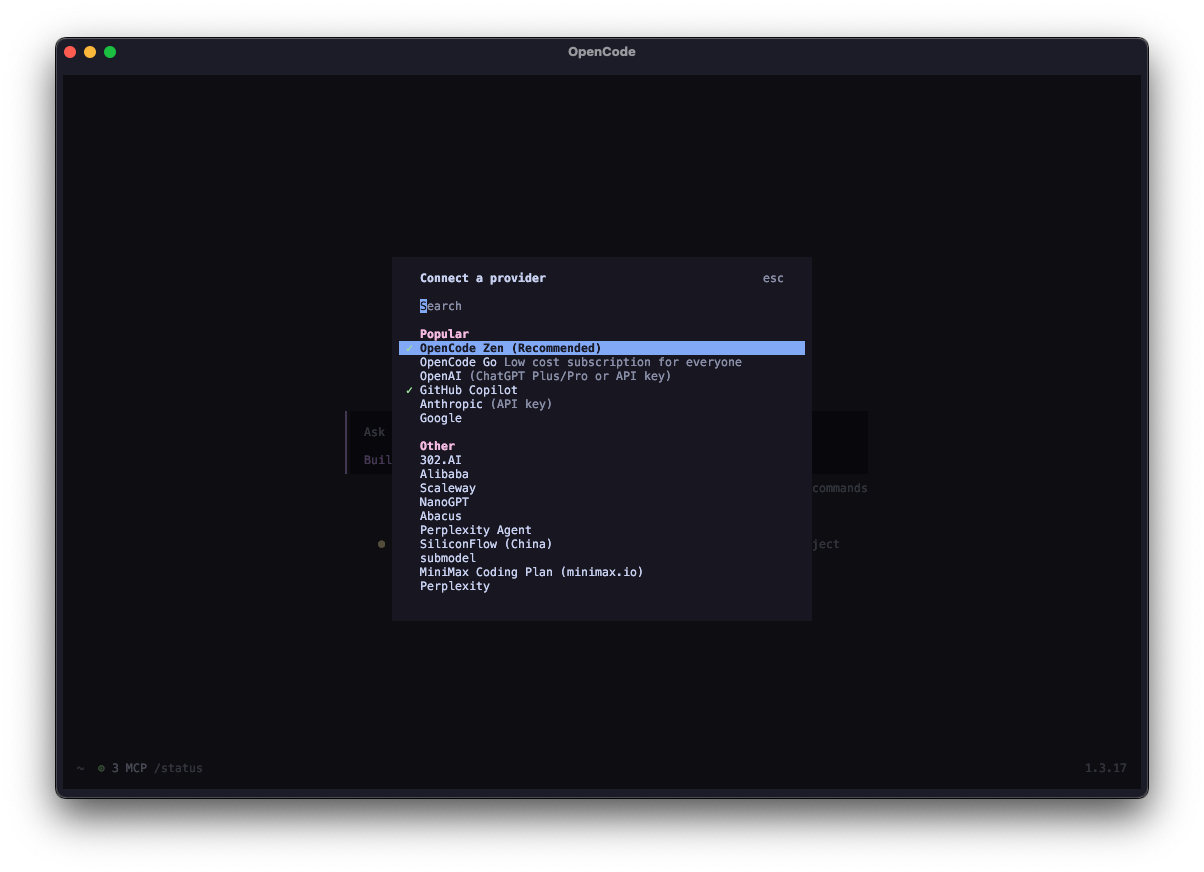Click the Popular section heading
Image resolution: width=1204 pixels, height=872 pixels.
(x=444, y=334)
